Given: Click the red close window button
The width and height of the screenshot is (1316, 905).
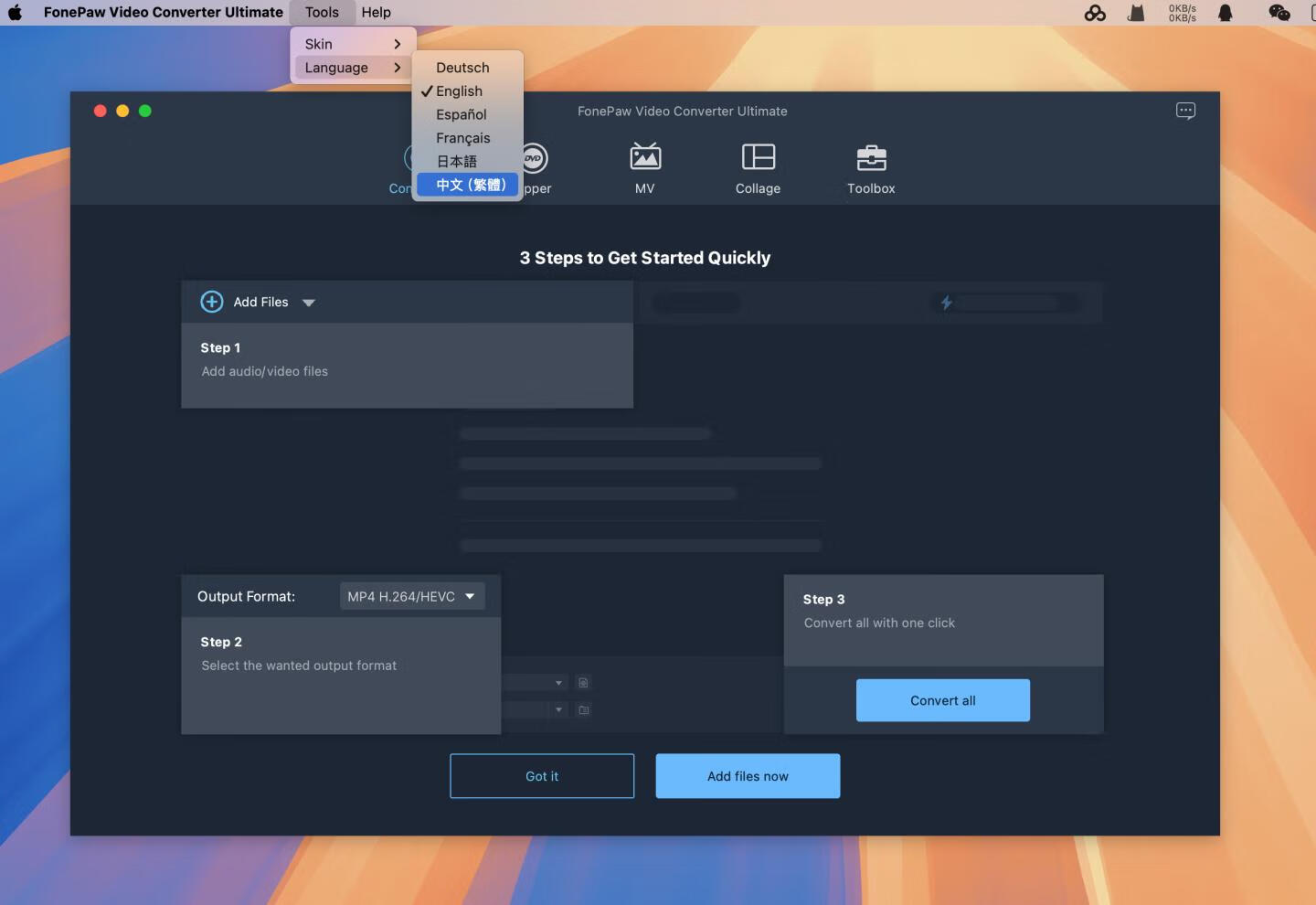Looking at the screenshot, I should (101, 111).
